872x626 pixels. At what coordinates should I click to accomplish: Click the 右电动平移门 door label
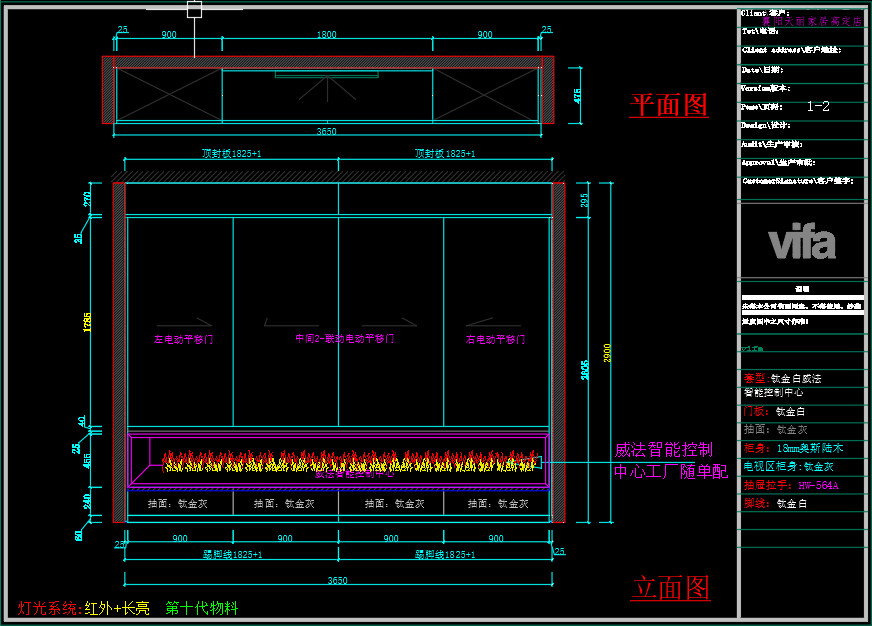tap(495, 339)
